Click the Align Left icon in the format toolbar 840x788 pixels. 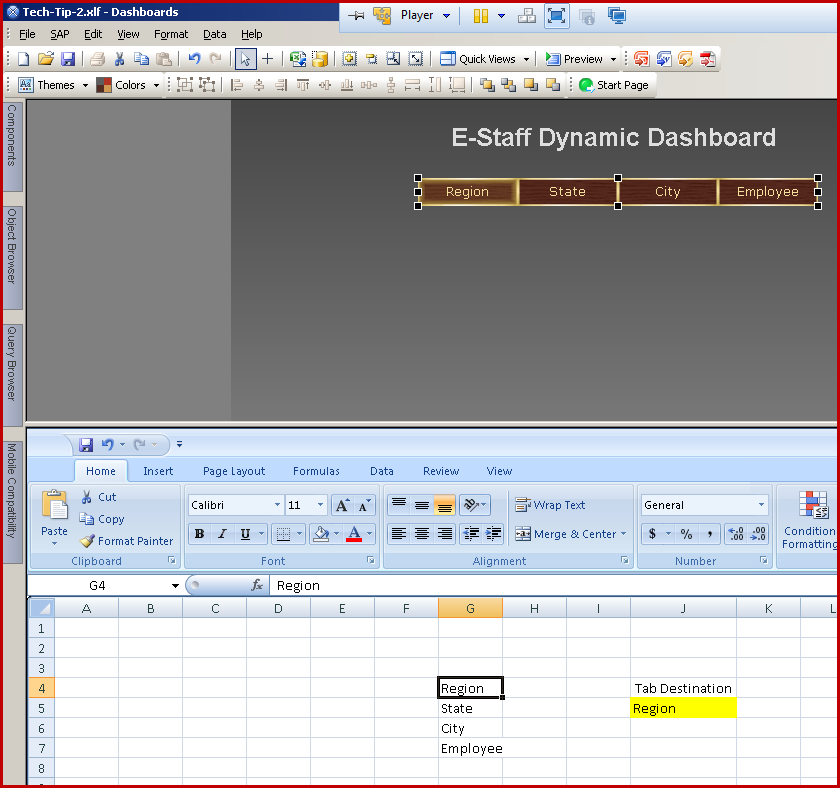coord(236,85)
